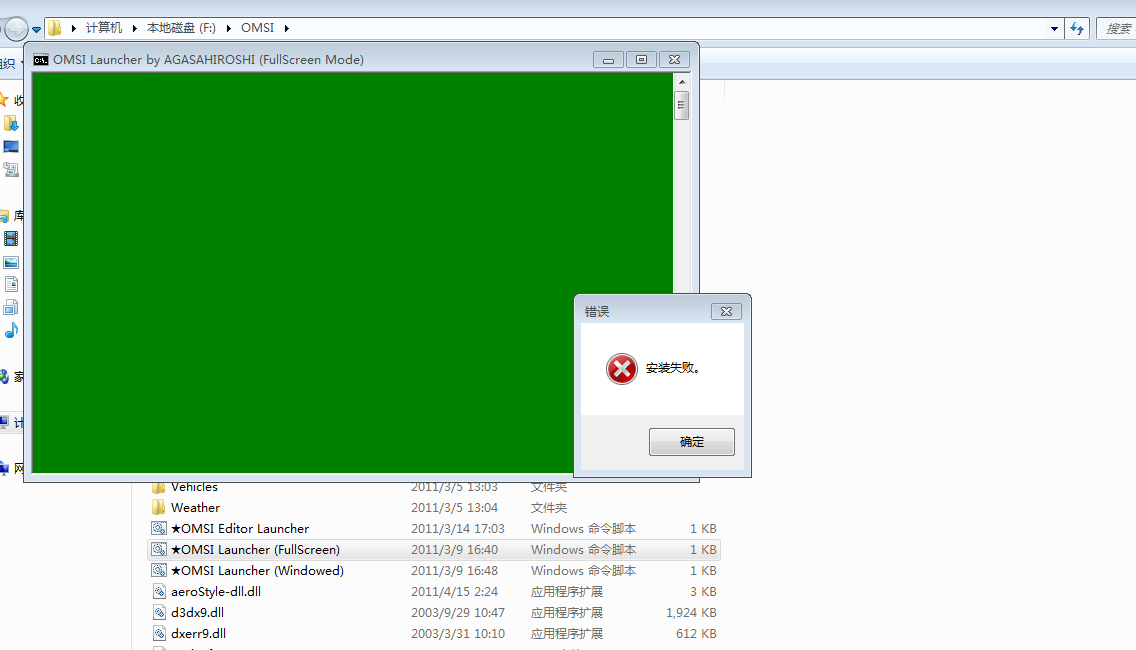The width and height of the screenshot is (1136, 650).
Task: Click the Recent Places icon in navigation pane
Action: [10, 170]
